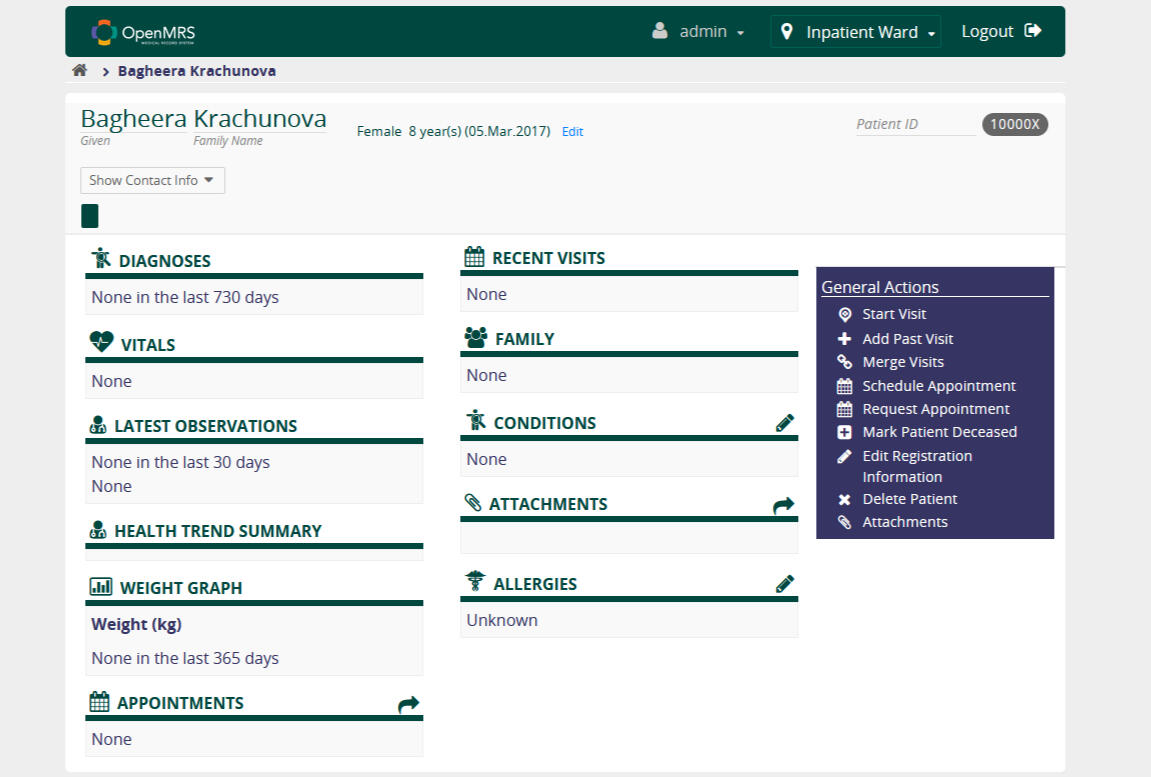The height and width of the screenshot is (777, 1151).
Task: Select Add Past Visit action
Action: (x=908, y=339)
